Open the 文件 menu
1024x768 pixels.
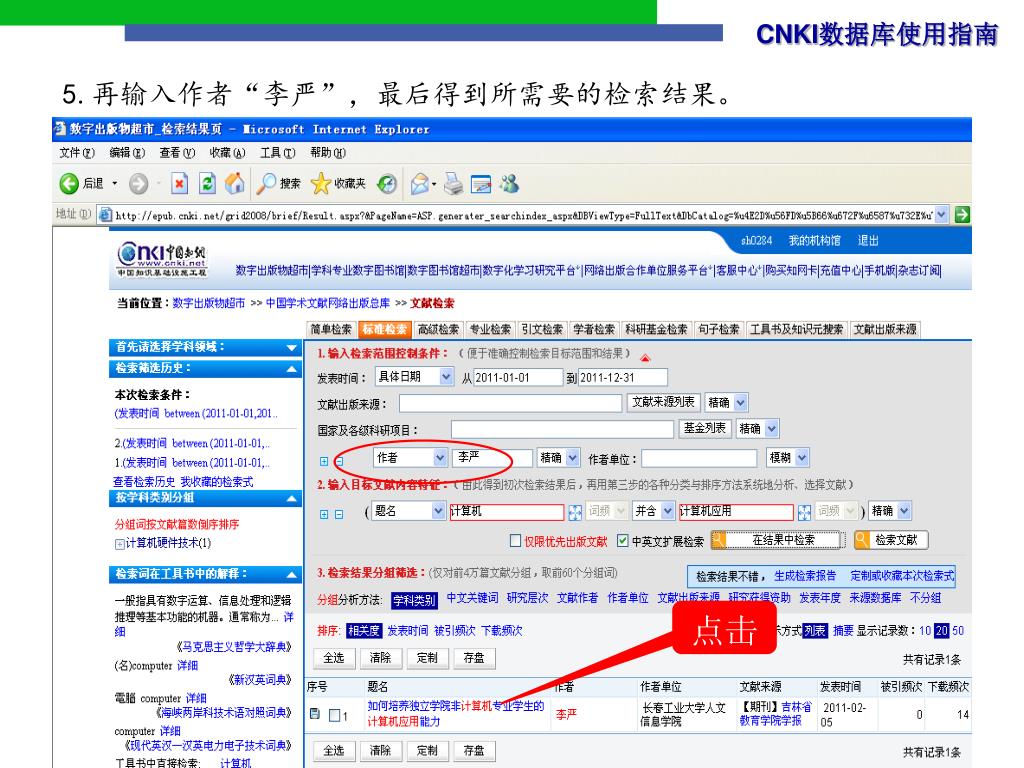[76, 153]
